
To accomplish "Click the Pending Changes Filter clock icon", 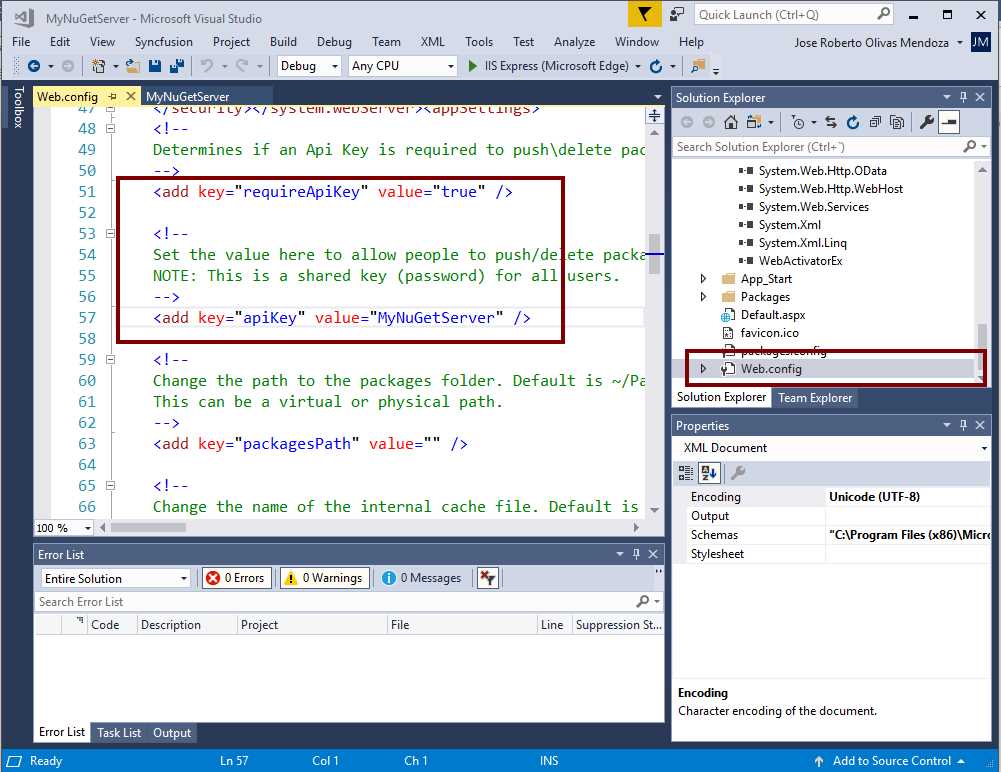I will point(797,122).
